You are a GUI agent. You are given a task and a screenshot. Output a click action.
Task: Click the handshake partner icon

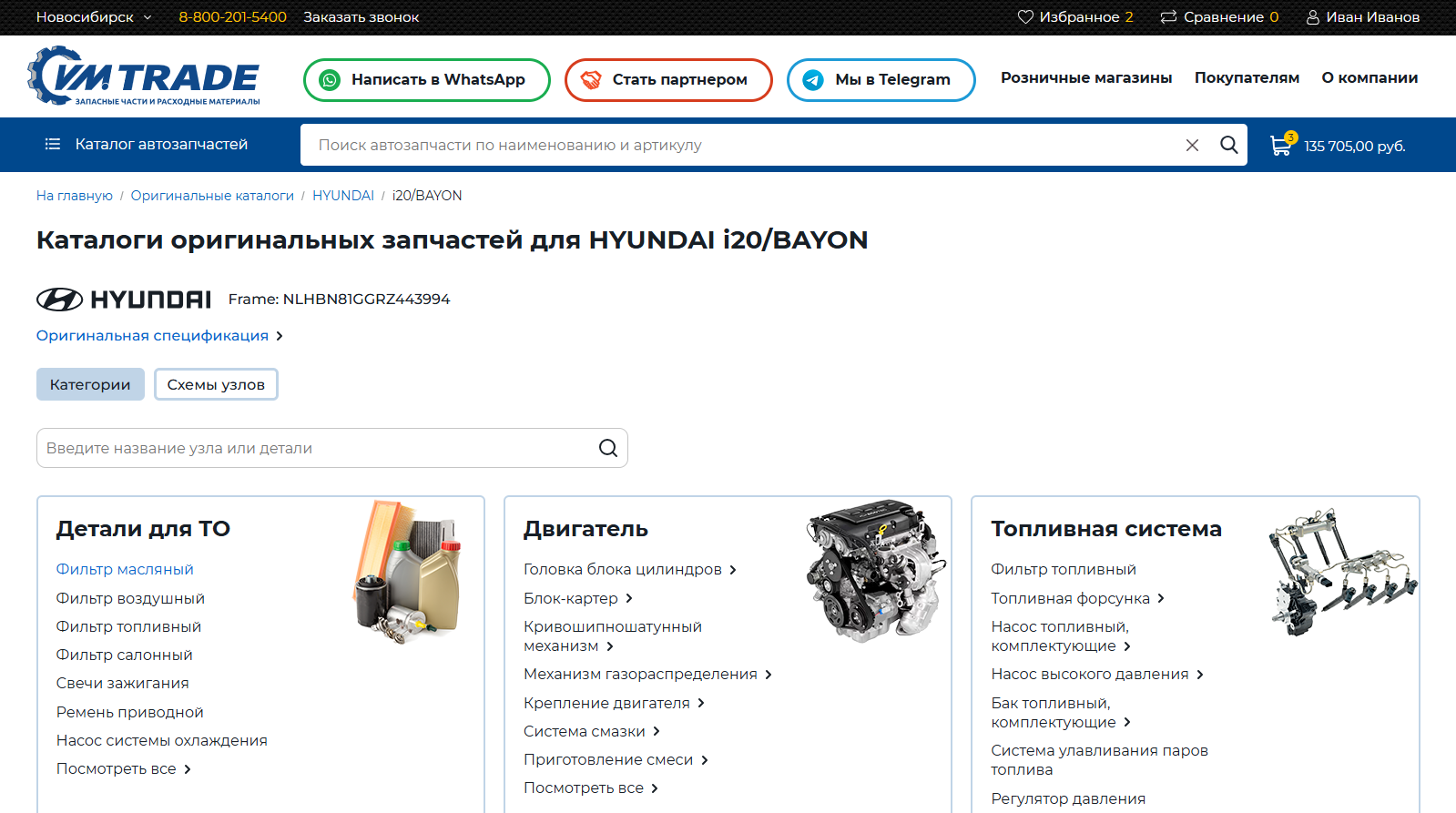click(591, 80)
